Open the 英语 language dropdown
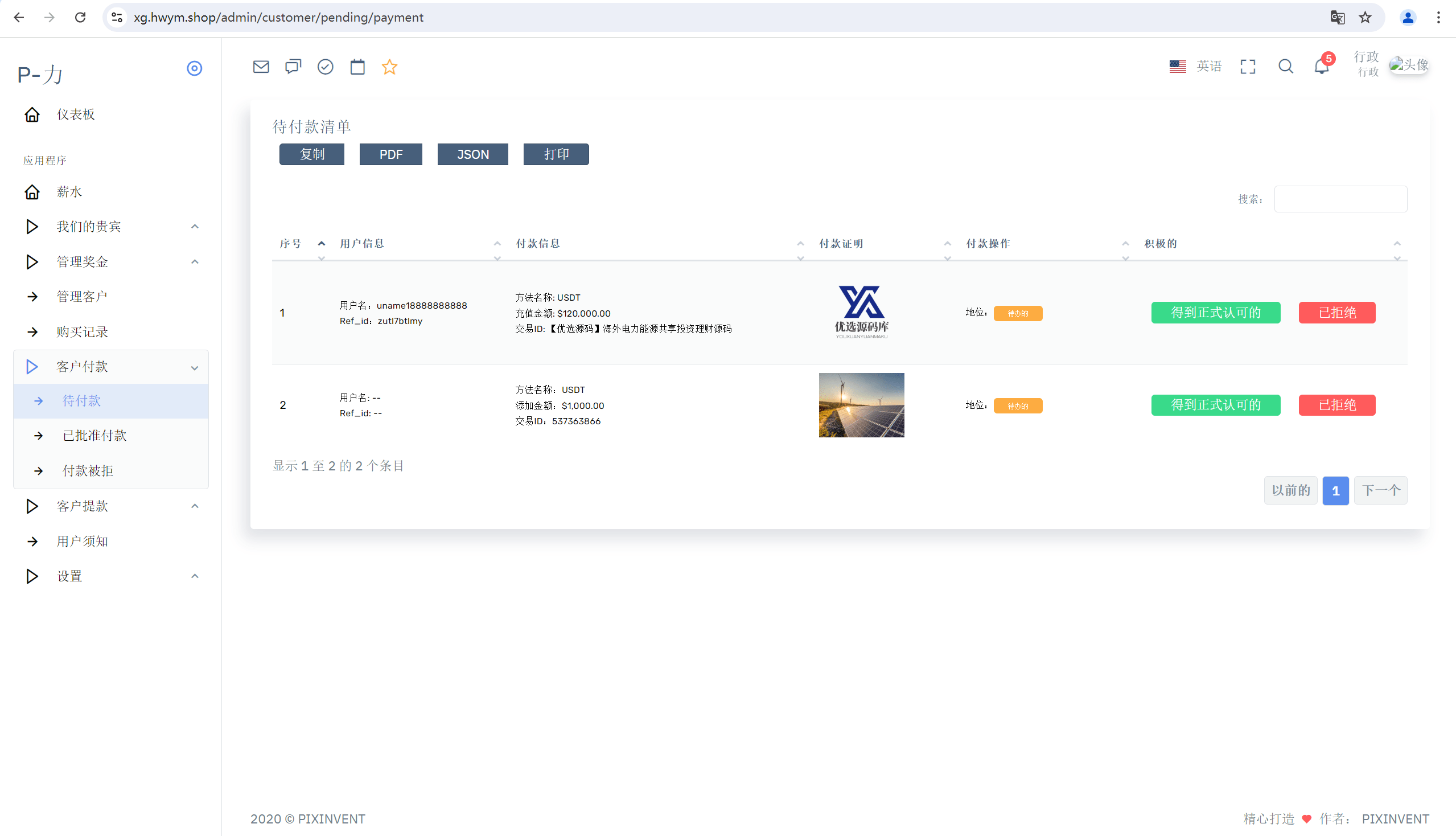 1195,67
